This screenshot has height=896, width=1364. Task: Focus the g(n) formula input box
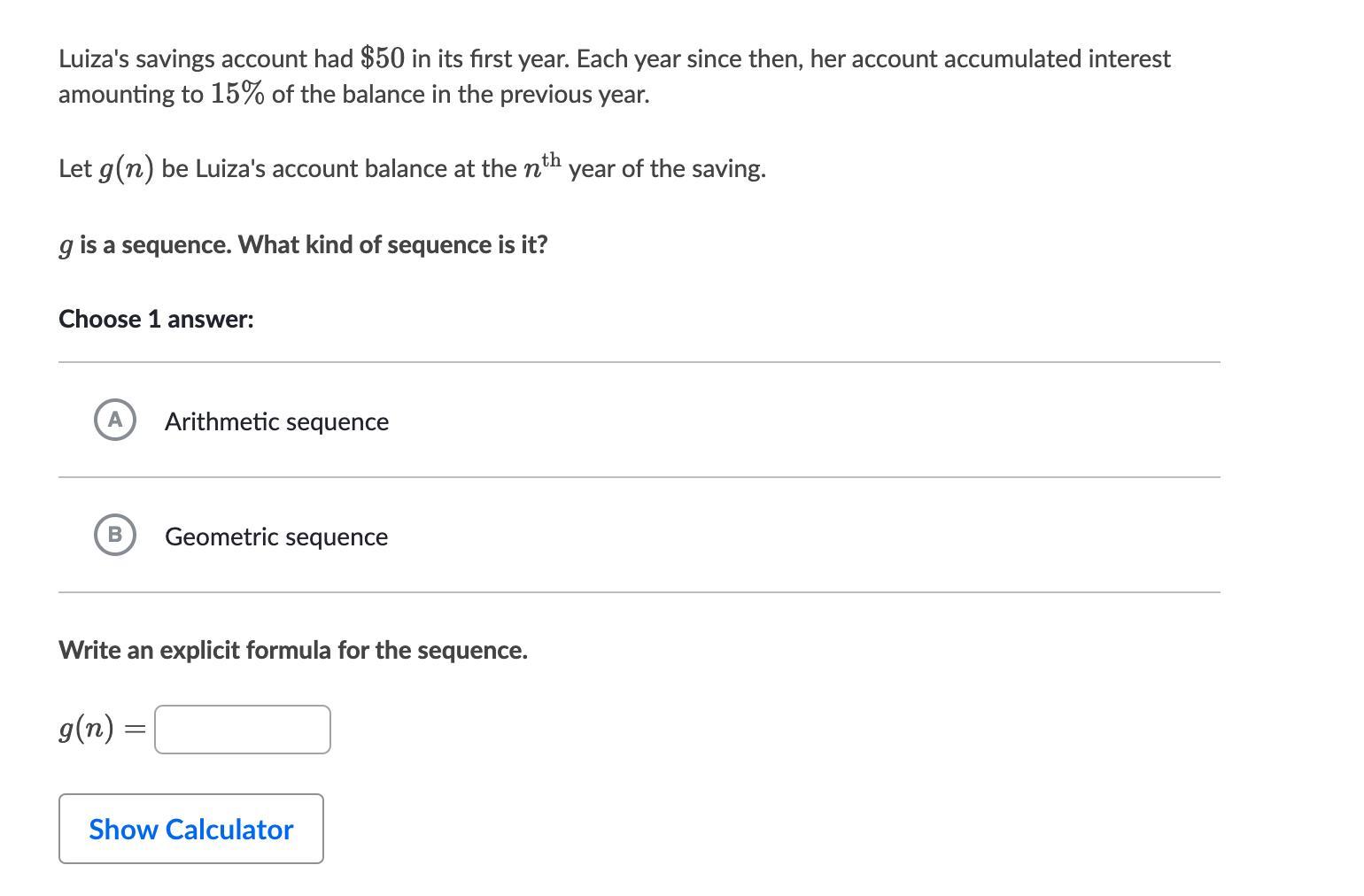[243, 730]
